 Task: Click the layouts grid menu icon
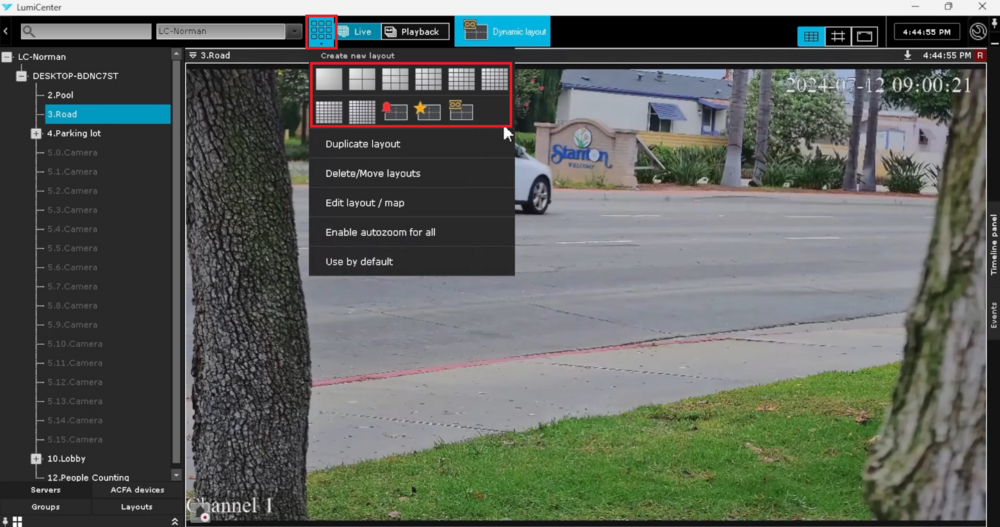(321, 31)
